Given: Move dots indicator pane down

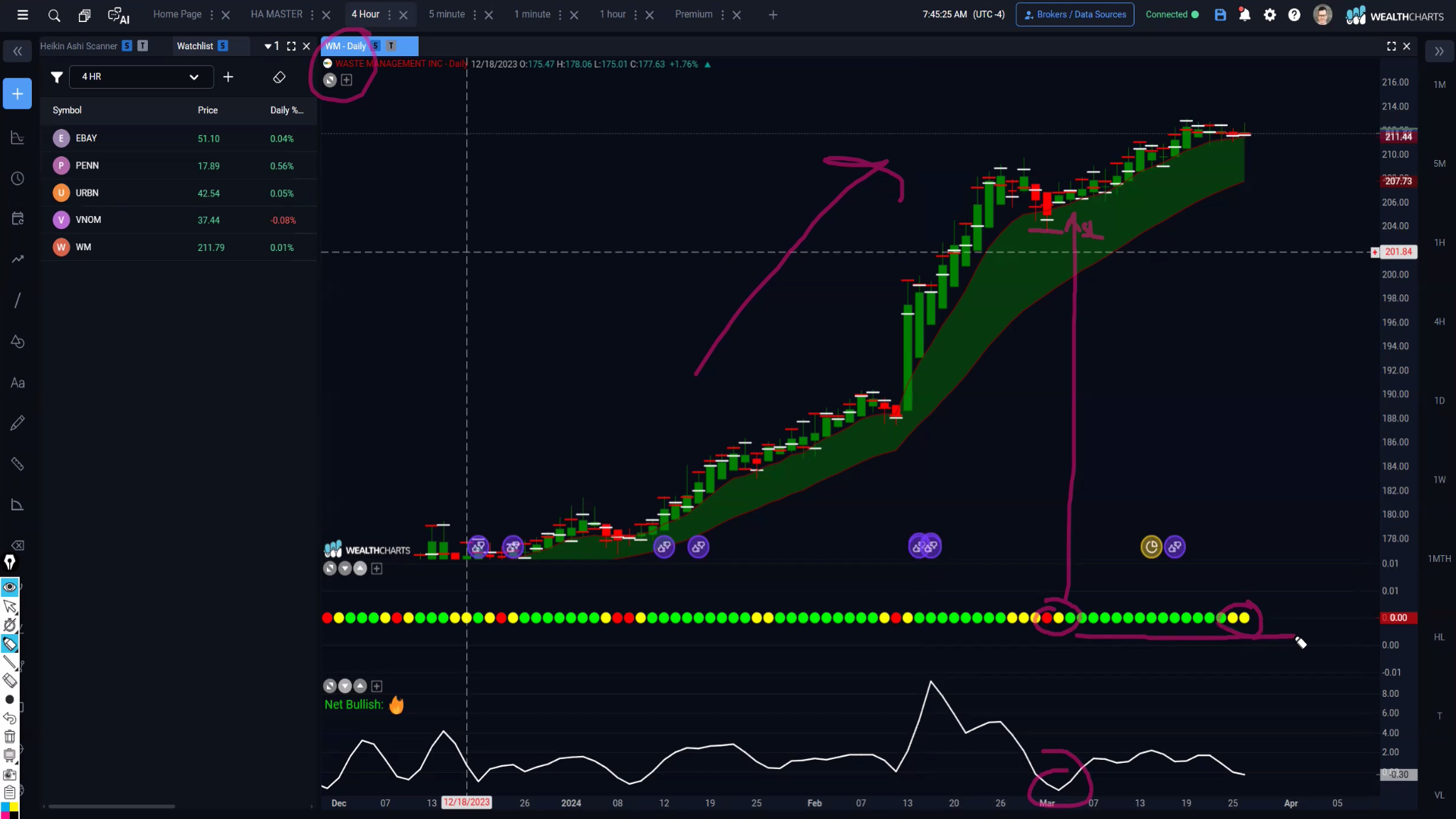Looking at the screenshot, I should click(345, 569).
